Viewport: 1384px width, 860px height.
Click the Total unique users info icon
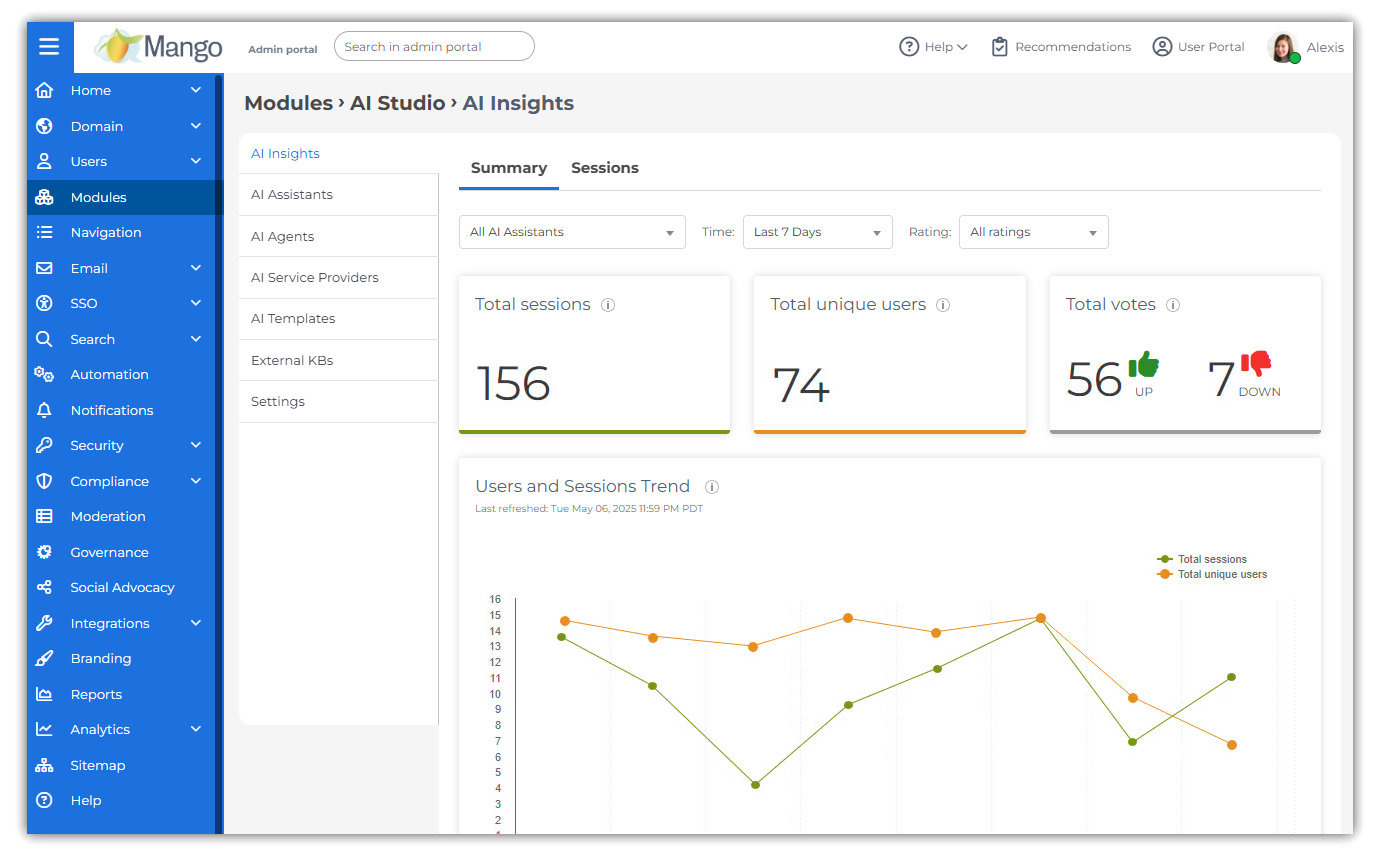coord(943,305)
